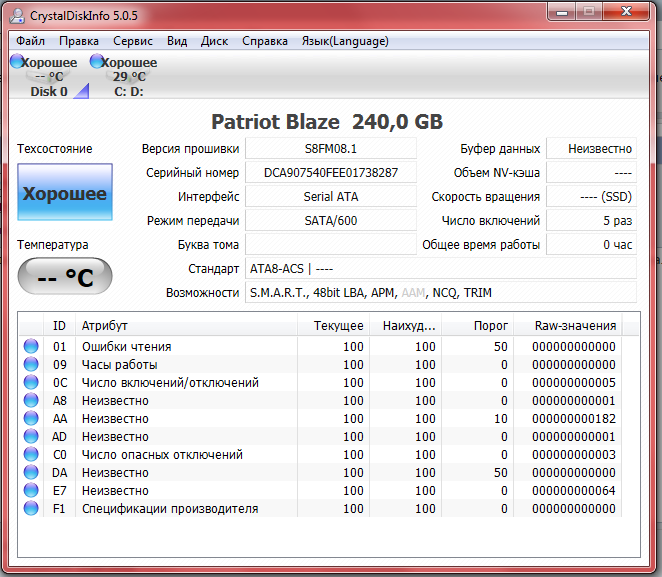Click status orb of attribute DA
Image resolution: width=662 pixels, height=577 pixels.
[x=31, y=472]
